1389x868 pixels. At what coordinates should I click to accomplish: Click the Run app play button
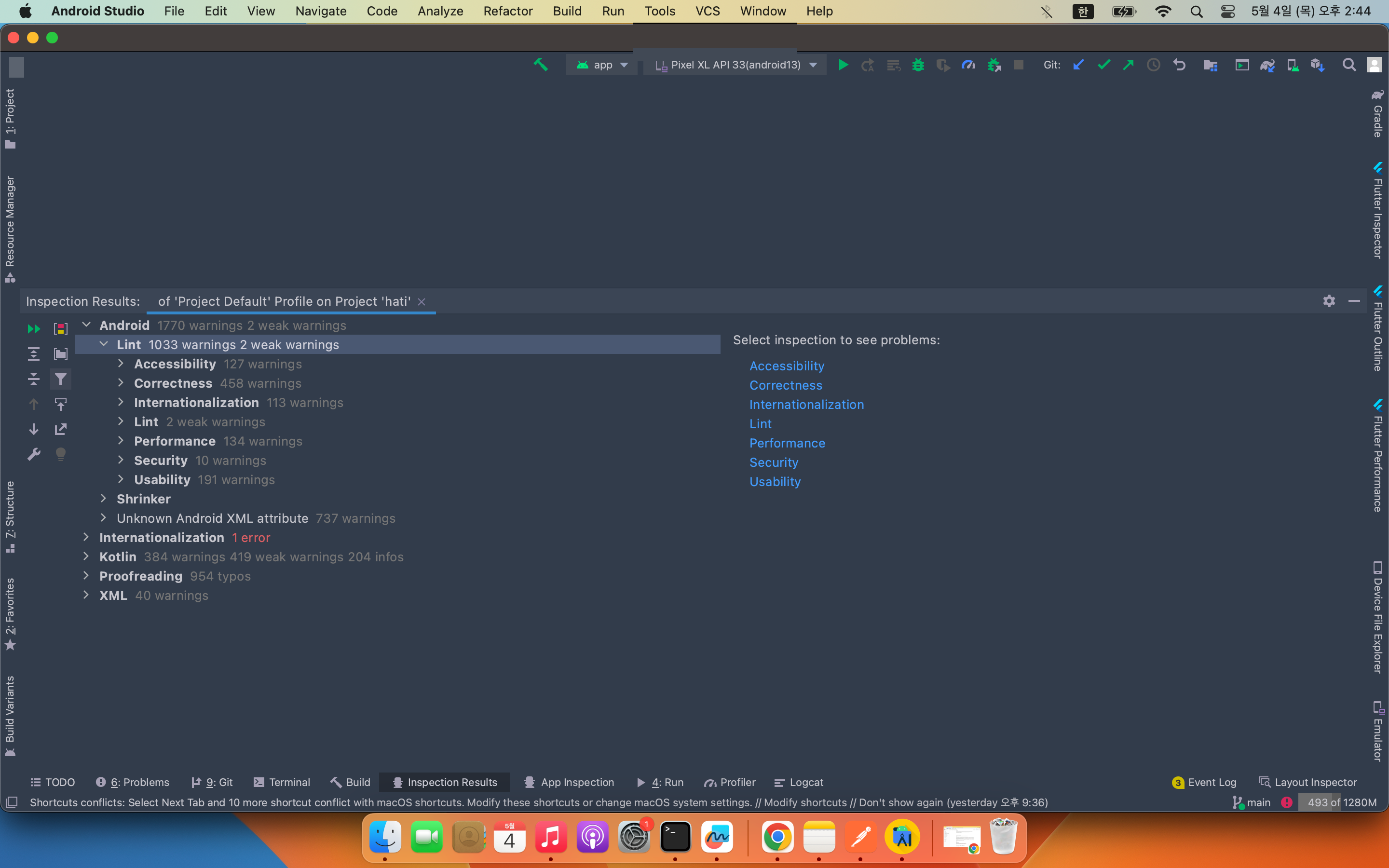[x=843, y=65]
